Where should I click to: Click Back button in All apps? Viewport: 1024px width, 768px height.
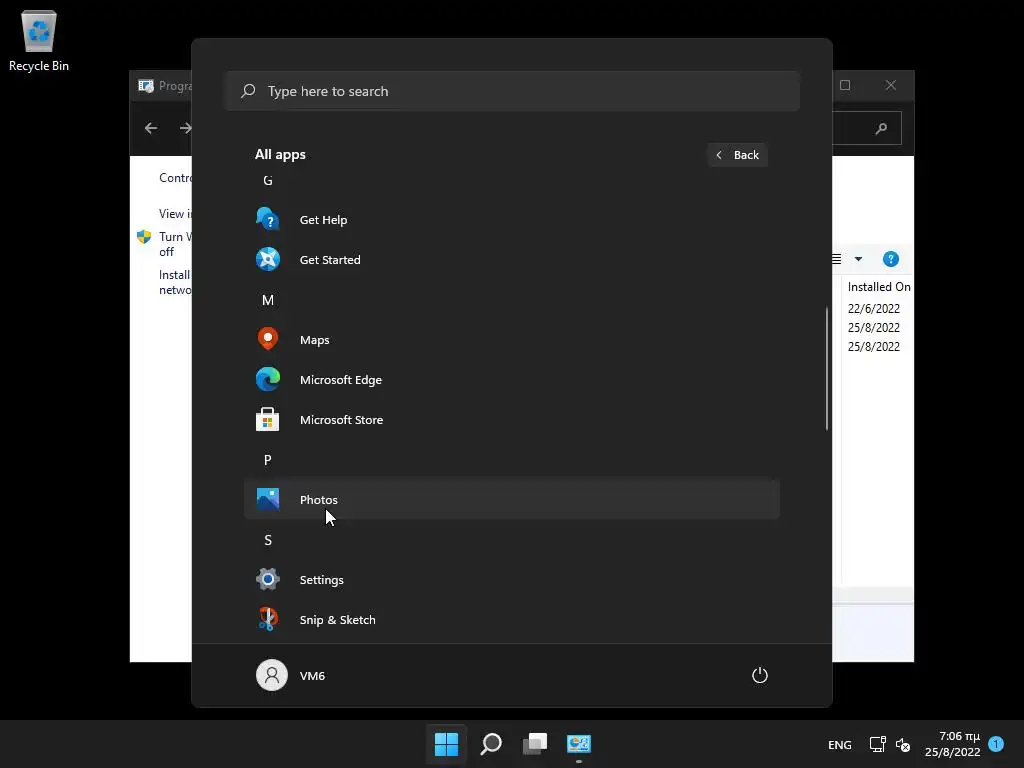tap(737, 155)
